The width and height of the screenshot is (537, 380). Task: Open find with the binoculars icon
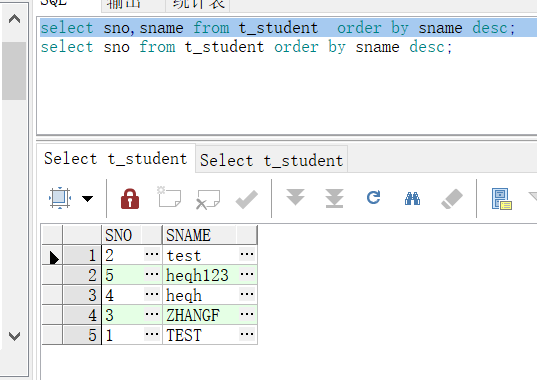(412, 199)
